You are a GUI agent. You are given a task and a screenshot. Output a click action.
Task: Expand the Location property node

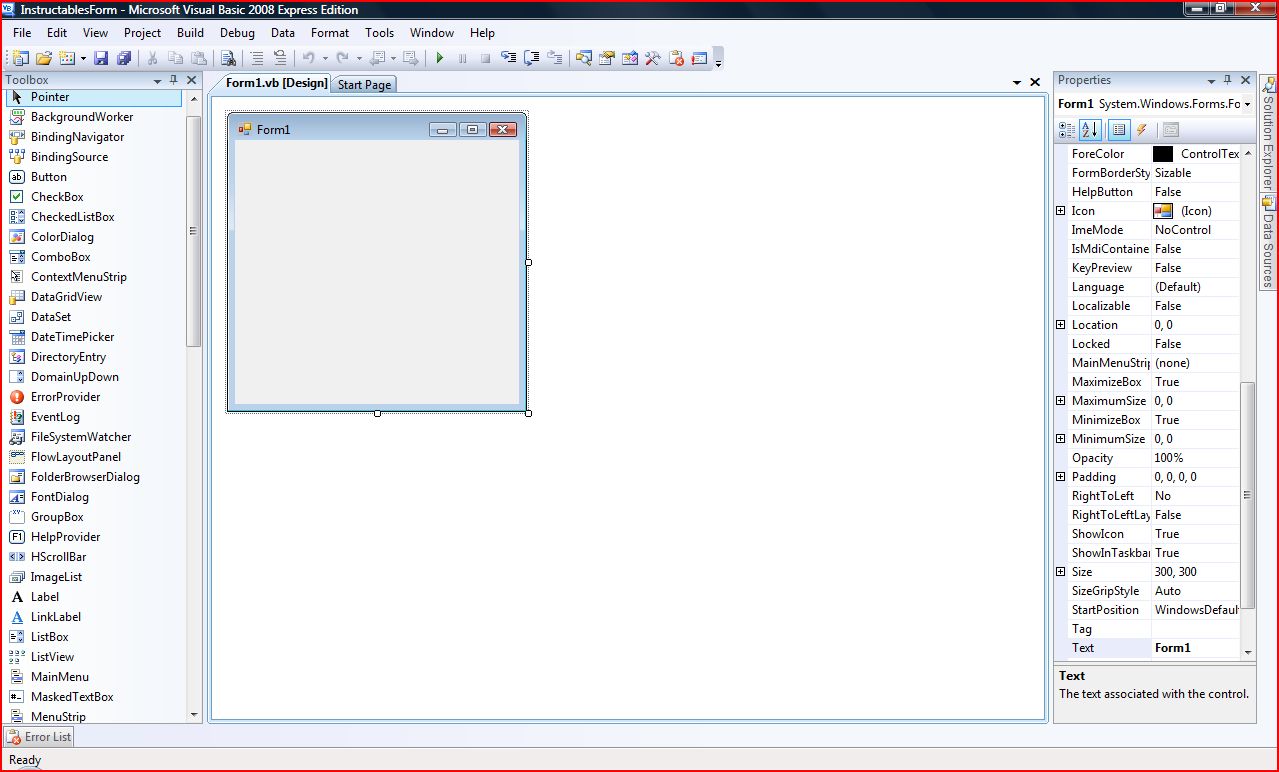point(1062,324)
